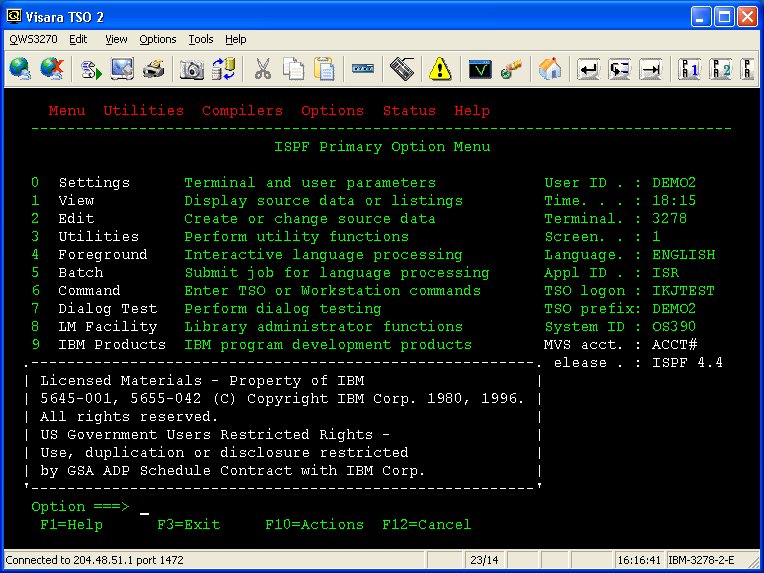Click F1=Help function key label
Viewport: 764px width, 573px height.
click(x=72, y=525)
